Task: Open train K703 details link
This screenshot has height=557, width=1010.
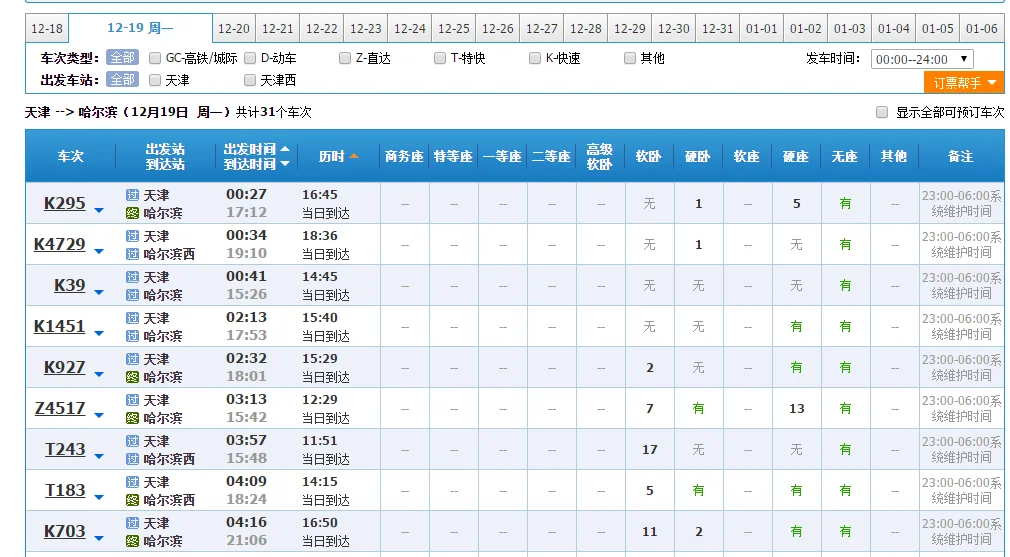Action: click(64, 531)
